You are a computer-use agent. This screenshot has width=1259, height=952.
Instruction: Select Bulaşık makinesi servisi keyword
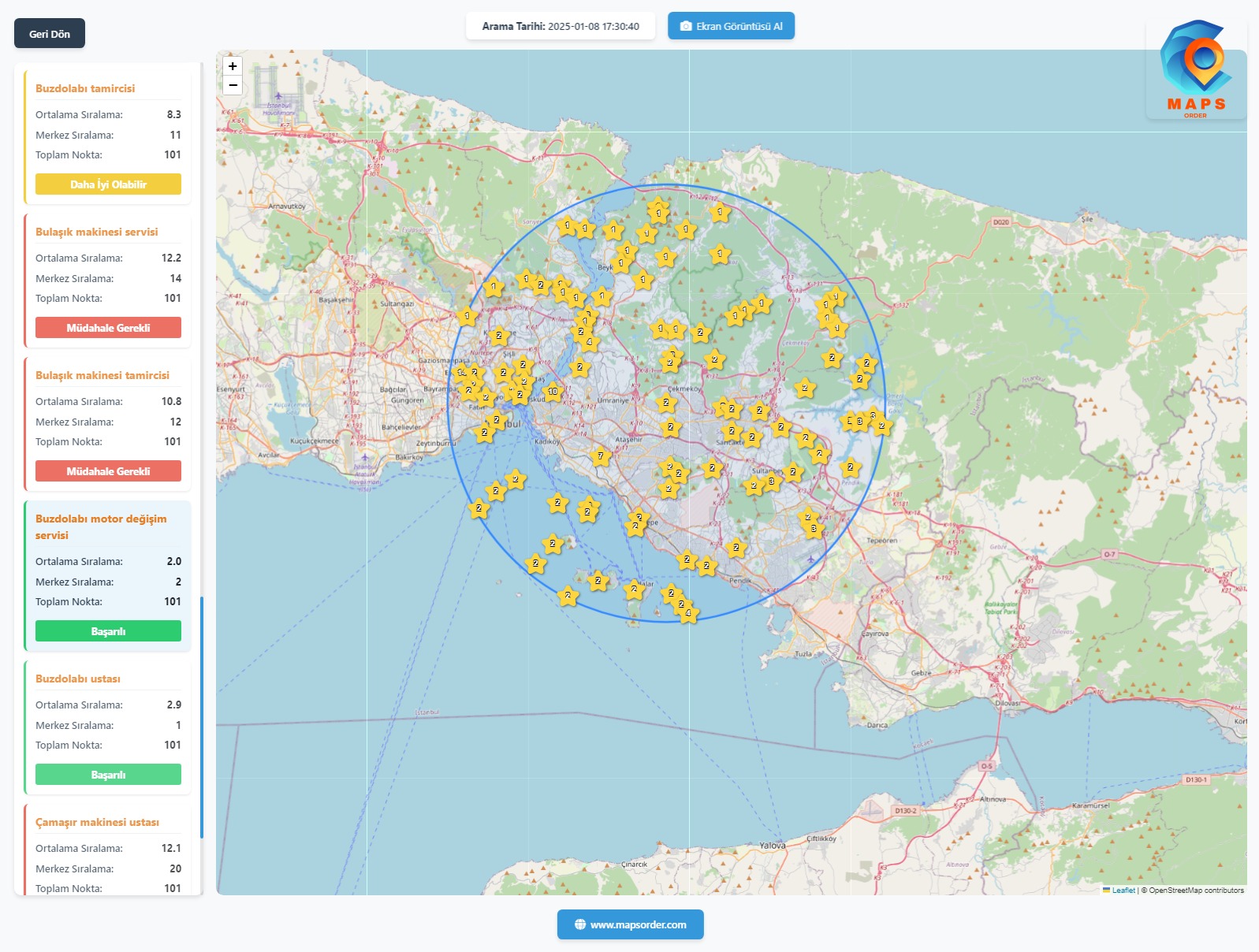point(96,232)
